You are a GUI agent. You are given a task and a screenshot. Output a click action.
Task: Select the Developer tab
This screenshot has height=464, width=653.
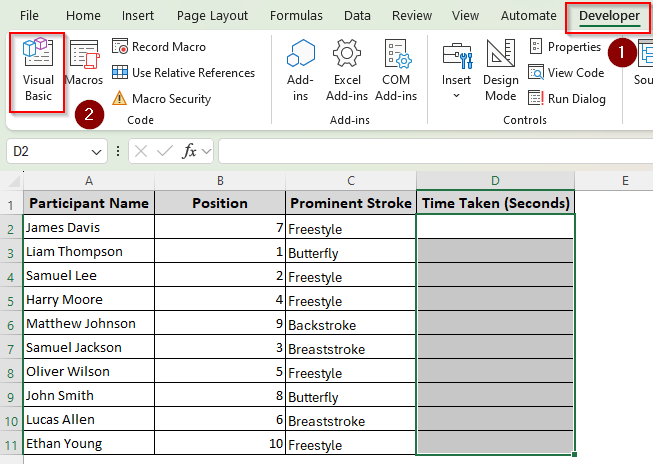pyautogui.click(x=609, y=15)
